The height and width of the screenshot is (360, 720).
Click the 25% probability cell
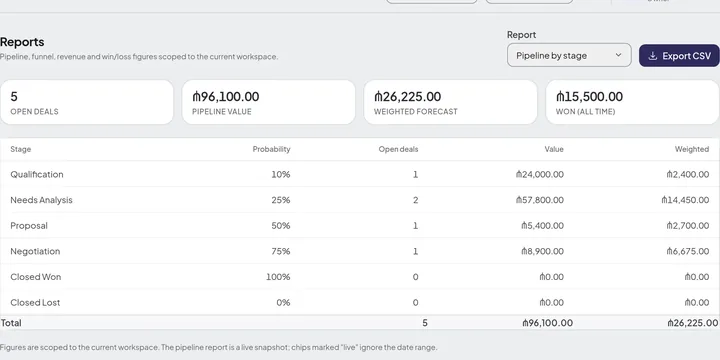click(x=280, y=200)
